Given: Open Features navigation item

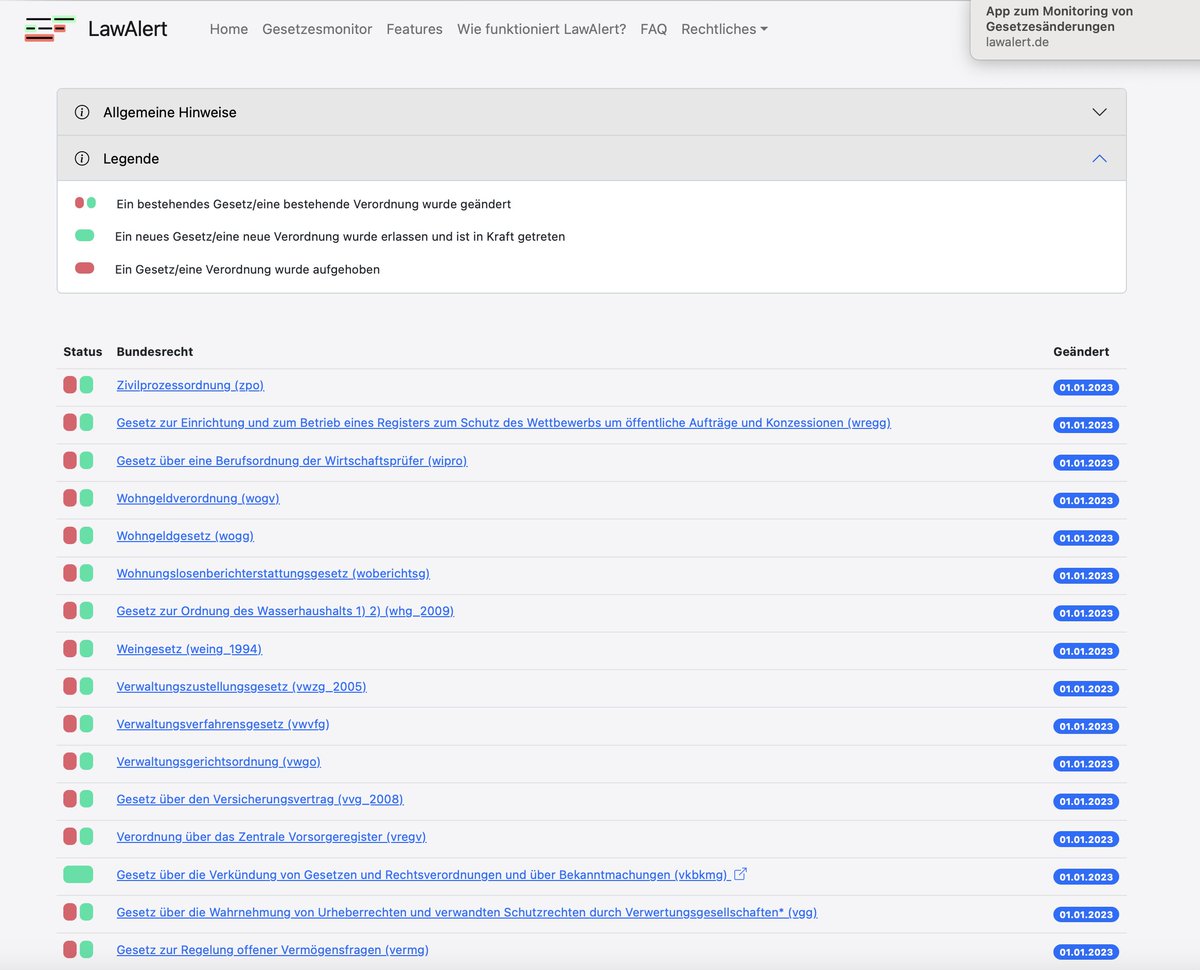Looking at the screenshot, I should click(x=414, y=29).
